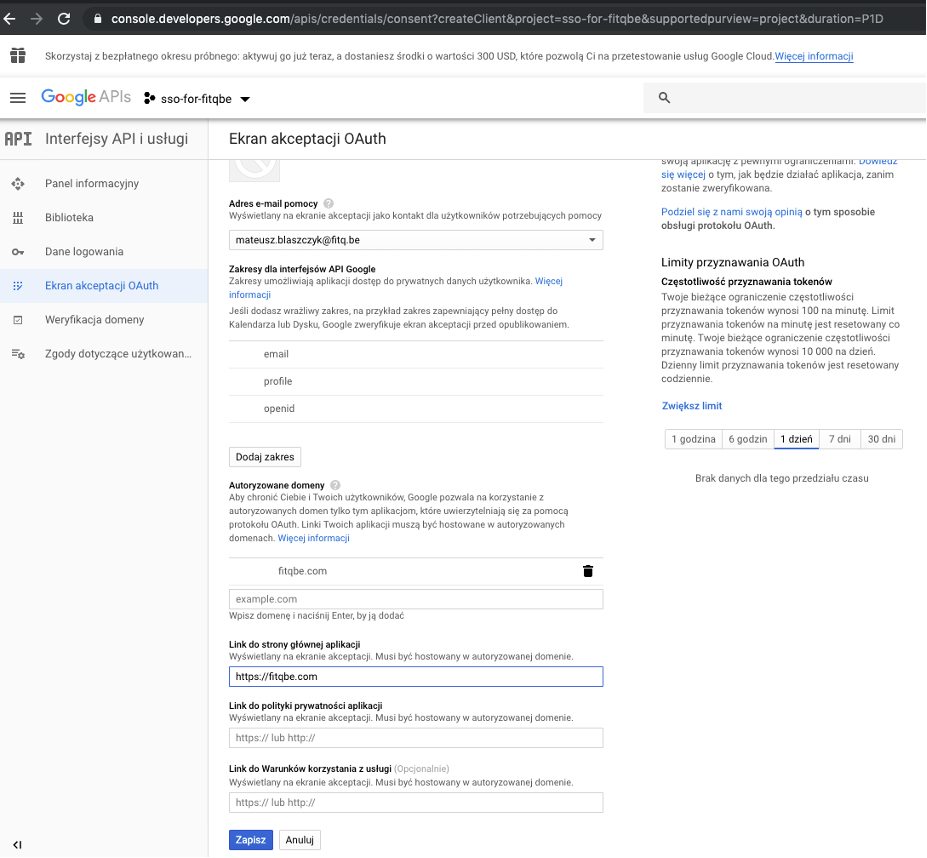The height and width of the screenshot is (858, 927).
Task: Click the privacy policy link input field
Action: click(416, 738)
